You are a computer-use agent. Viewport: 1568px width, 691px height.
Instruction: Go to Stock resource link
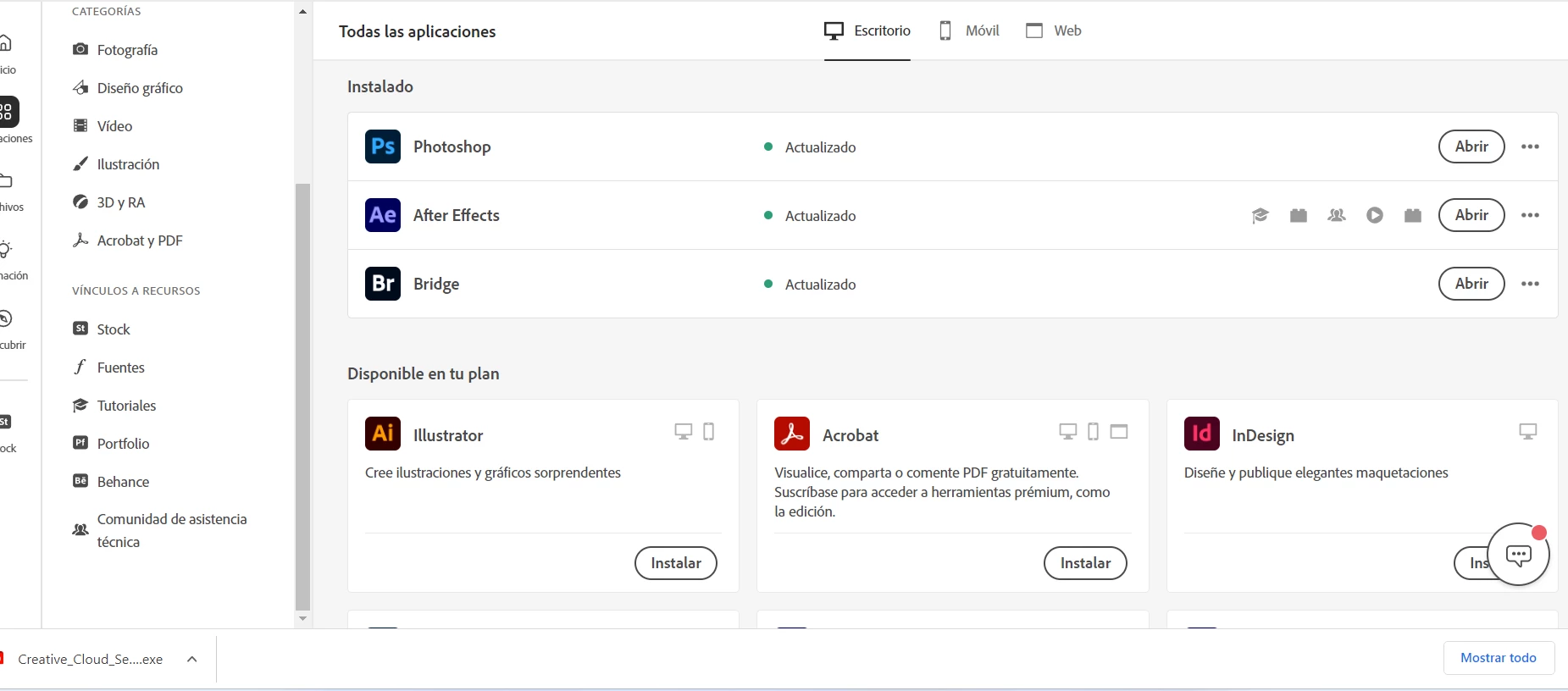102,329
